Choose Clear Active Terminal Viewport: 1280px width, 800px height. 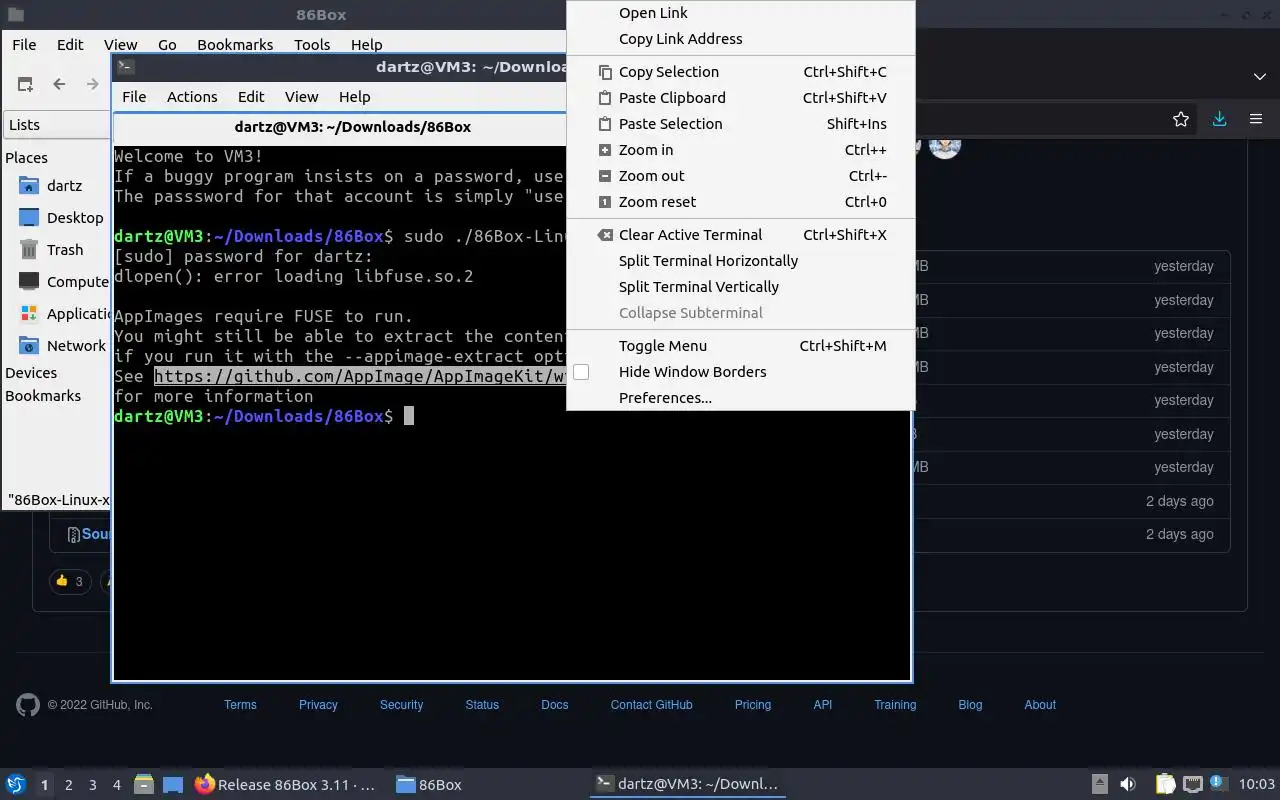pos(740,235)
